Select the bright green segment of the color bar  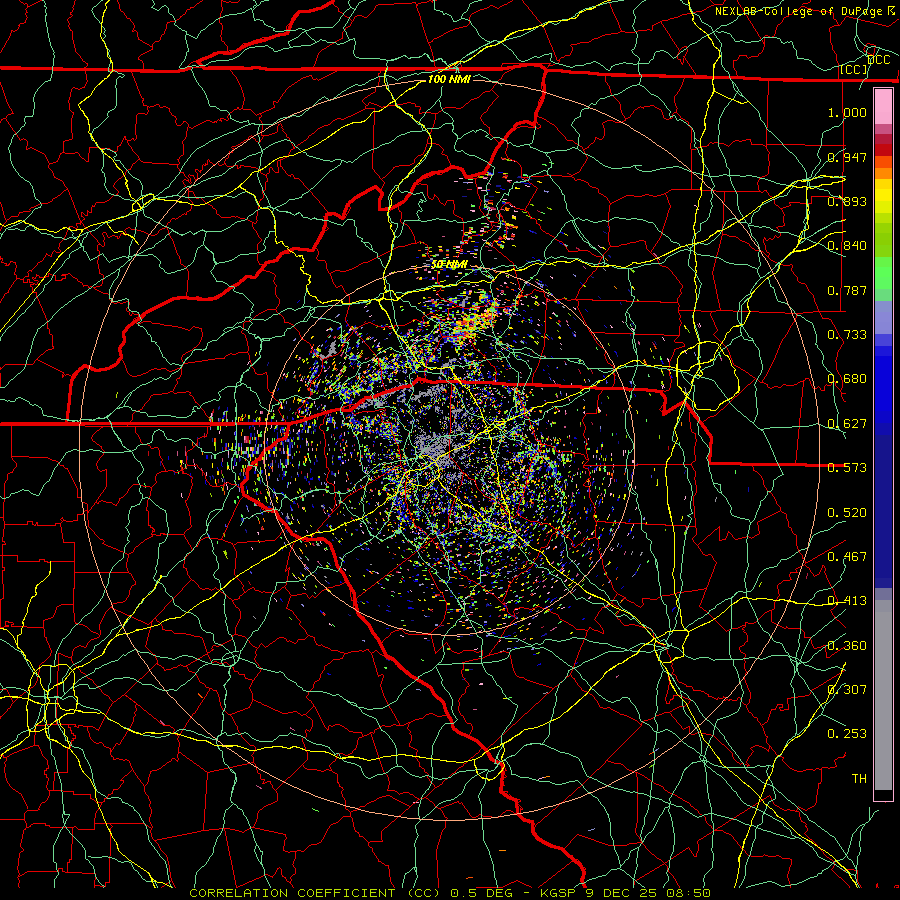(883, 273)
